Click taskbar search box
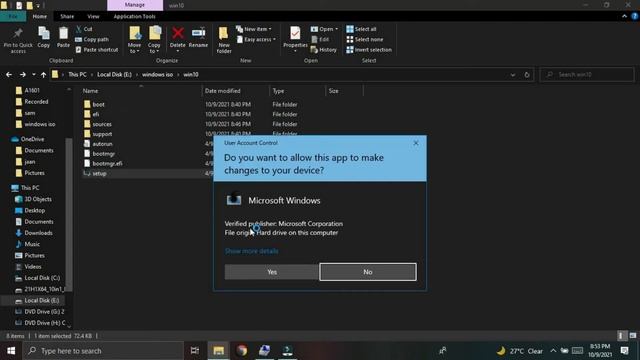 [x=104, y=351]
